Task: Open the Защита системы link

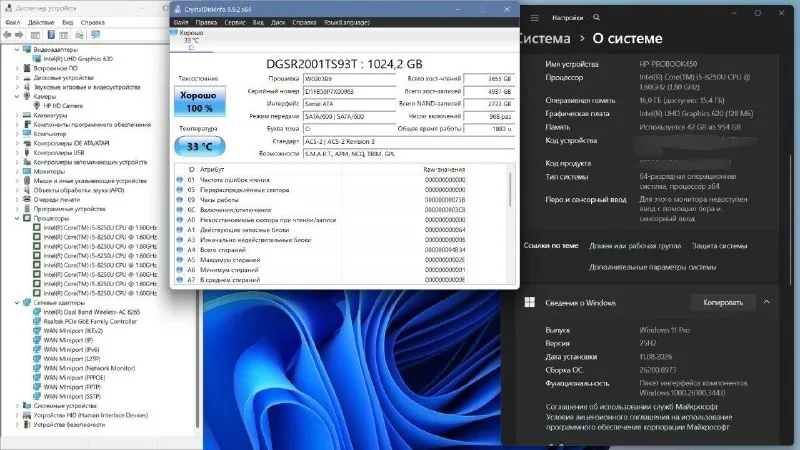Action: (719, 246)
